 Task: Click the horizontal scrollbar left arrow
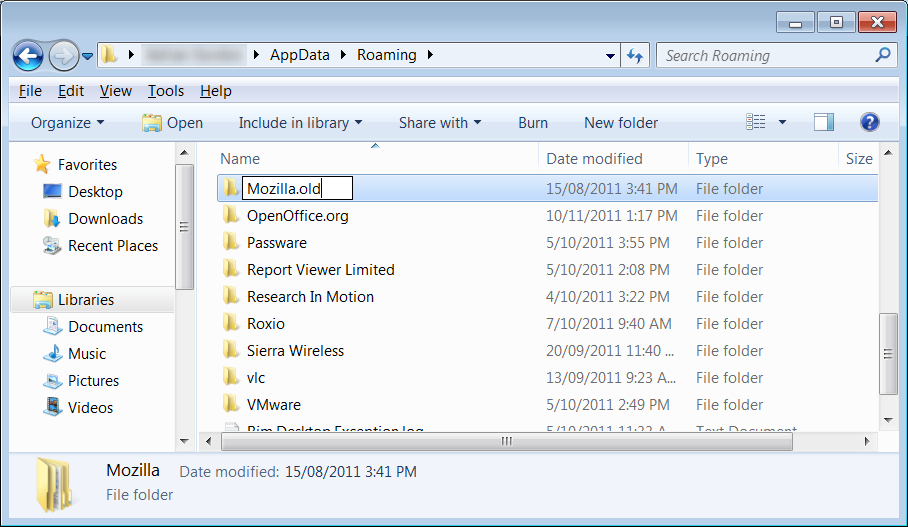pos(208,441)
